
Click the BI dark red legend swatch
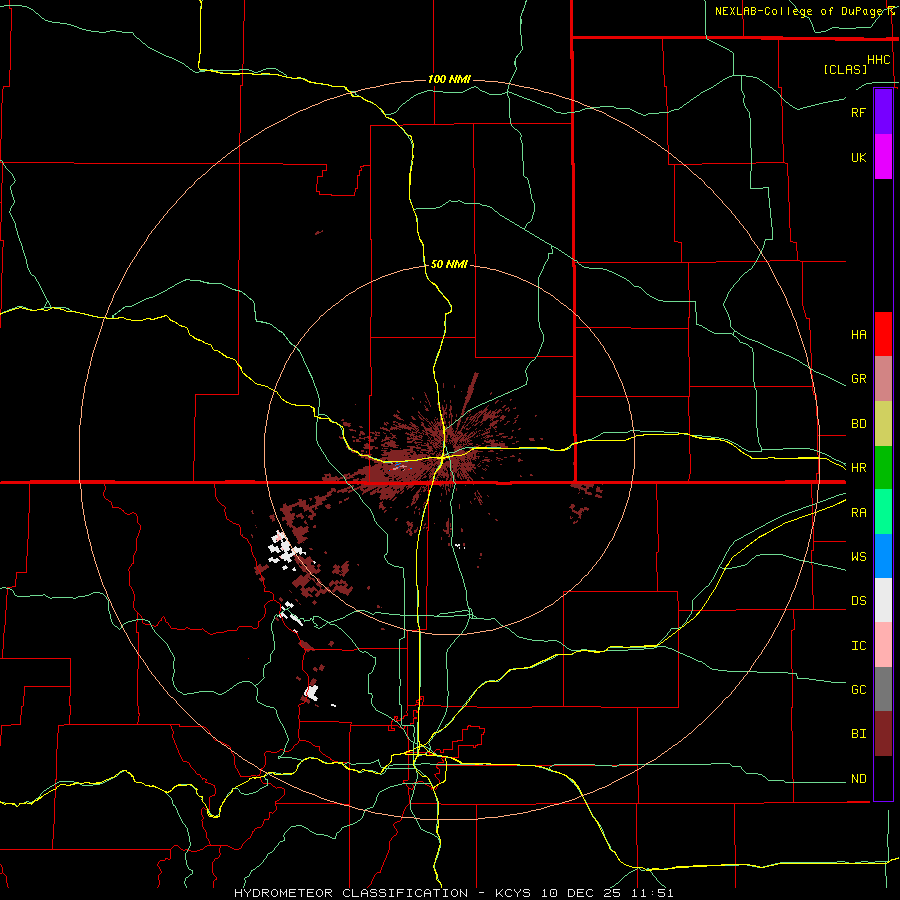[x=883, y=734]
